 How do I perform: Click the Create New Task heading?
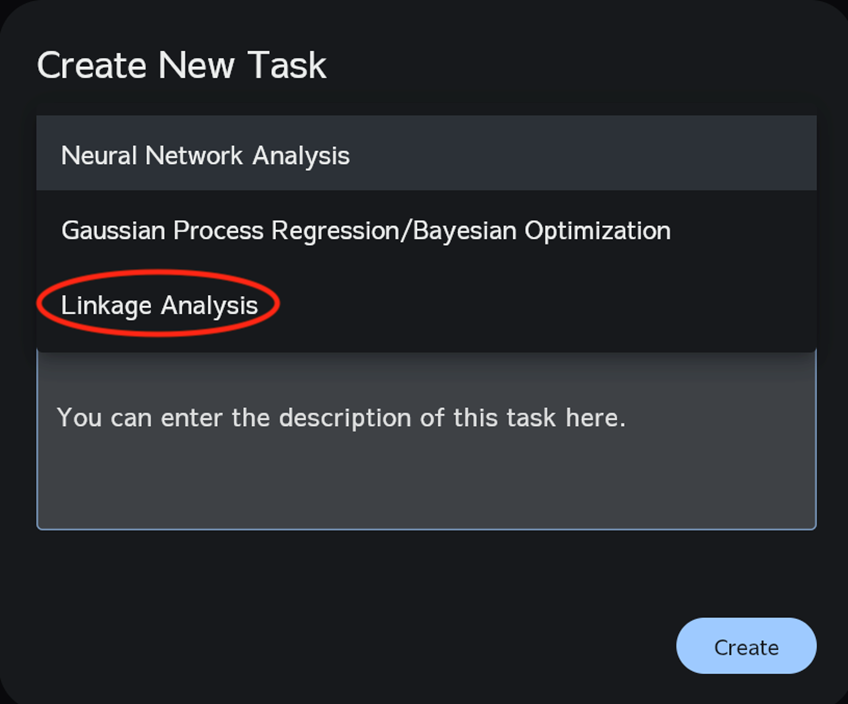[182, 66]
